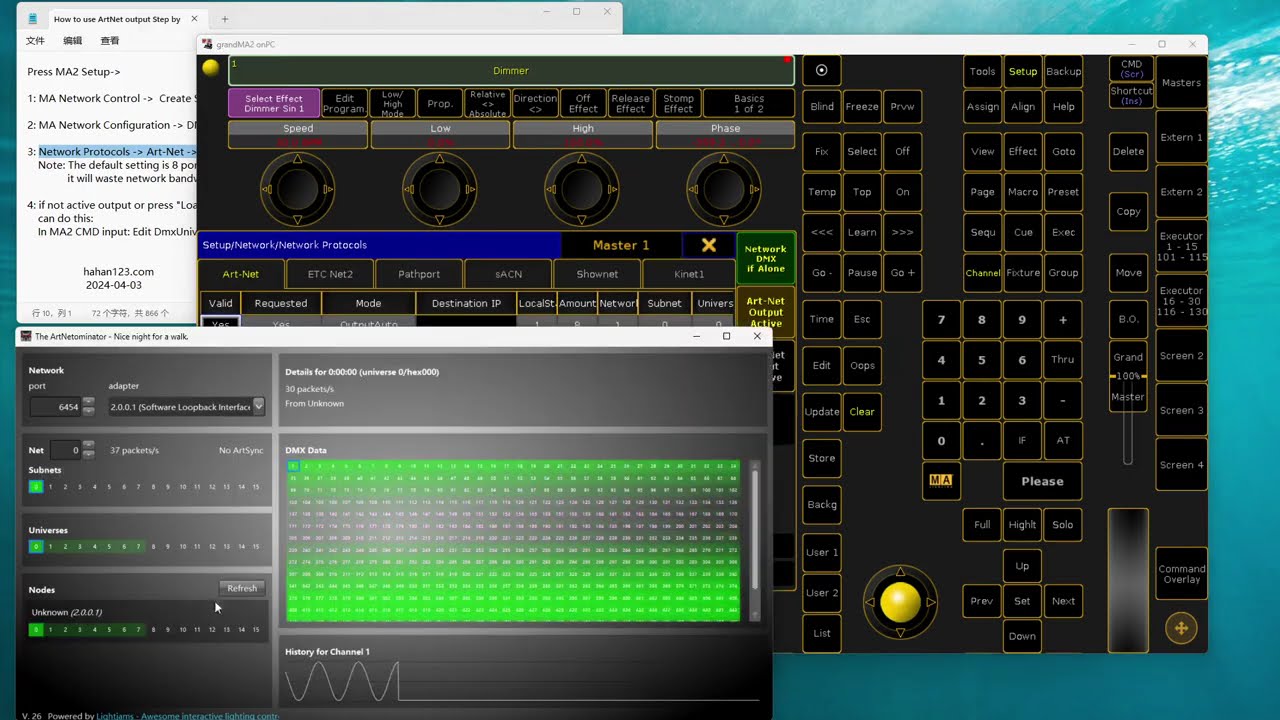The image size is (1280, 720).
Task: Click the >>> key in grandMA2
Action: [x=902, y=232]
